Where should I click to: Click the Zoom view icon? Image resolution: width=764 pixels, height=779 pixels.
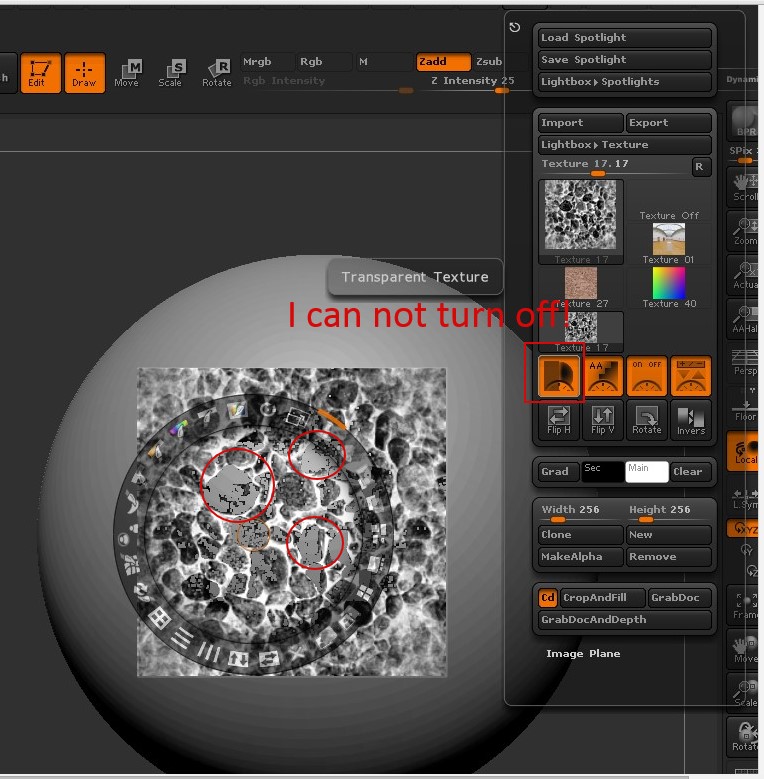point(745,231)
